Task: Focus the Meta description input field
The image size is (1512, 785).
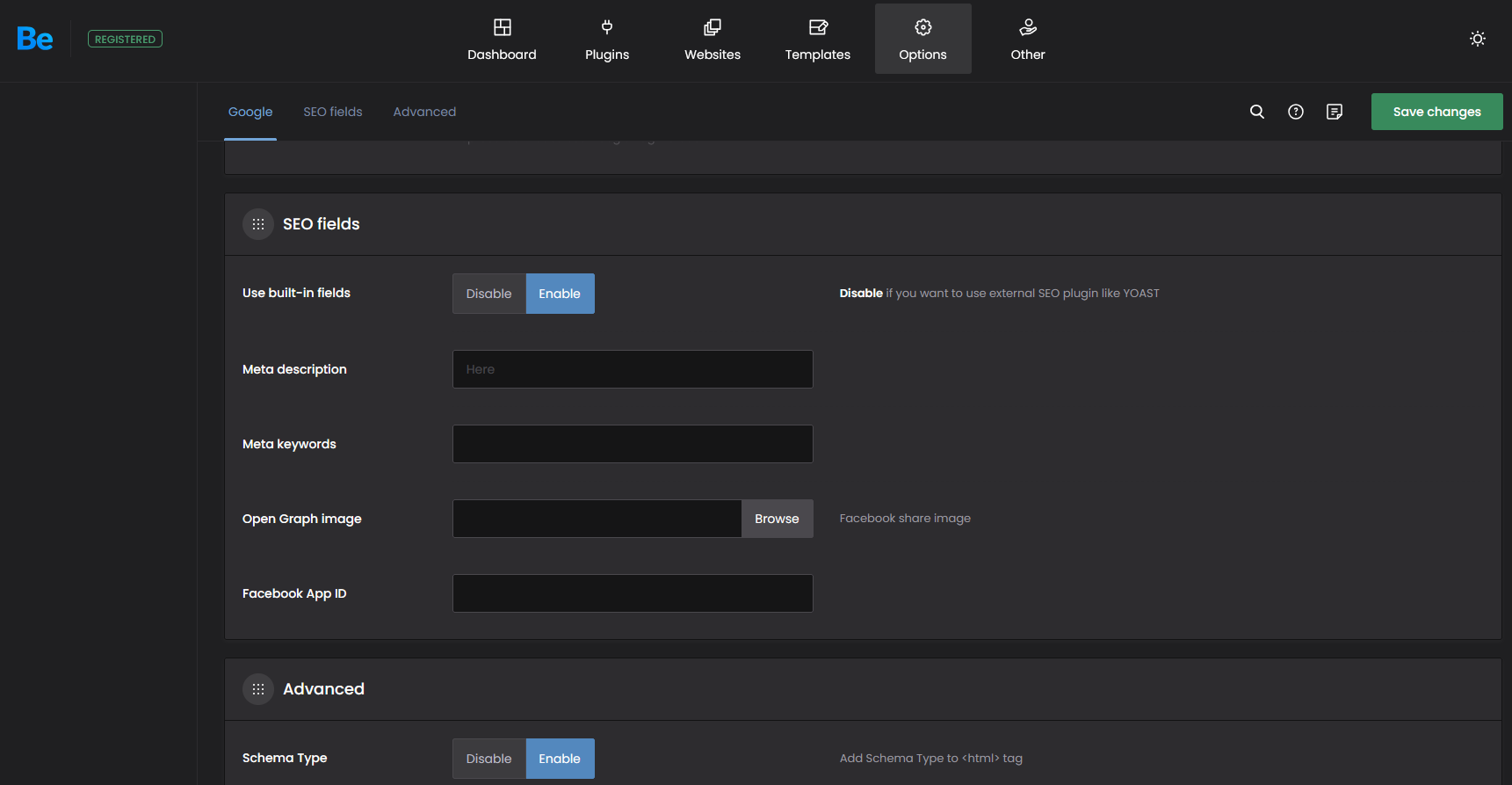Action: [x=633, y=369]
